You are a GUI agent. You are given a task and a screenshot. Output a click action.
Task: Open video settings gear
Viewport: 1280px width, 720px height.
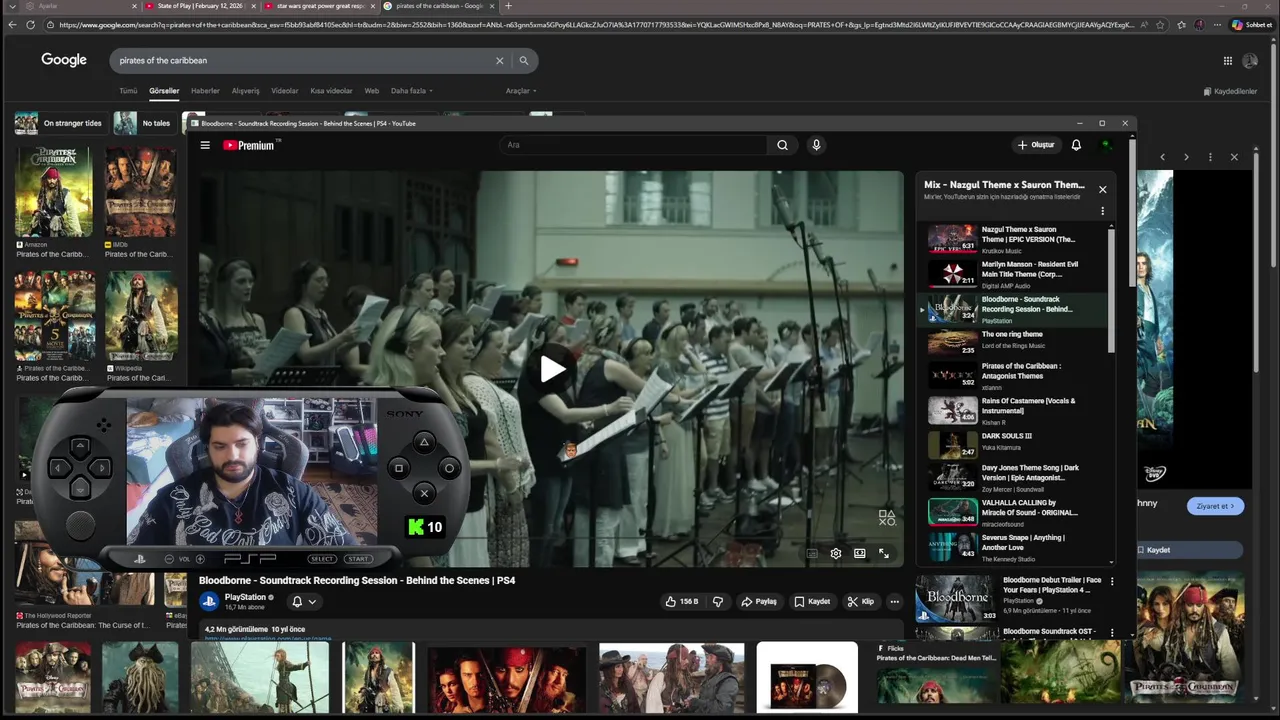pyautogui.click(x=836, y=553)
